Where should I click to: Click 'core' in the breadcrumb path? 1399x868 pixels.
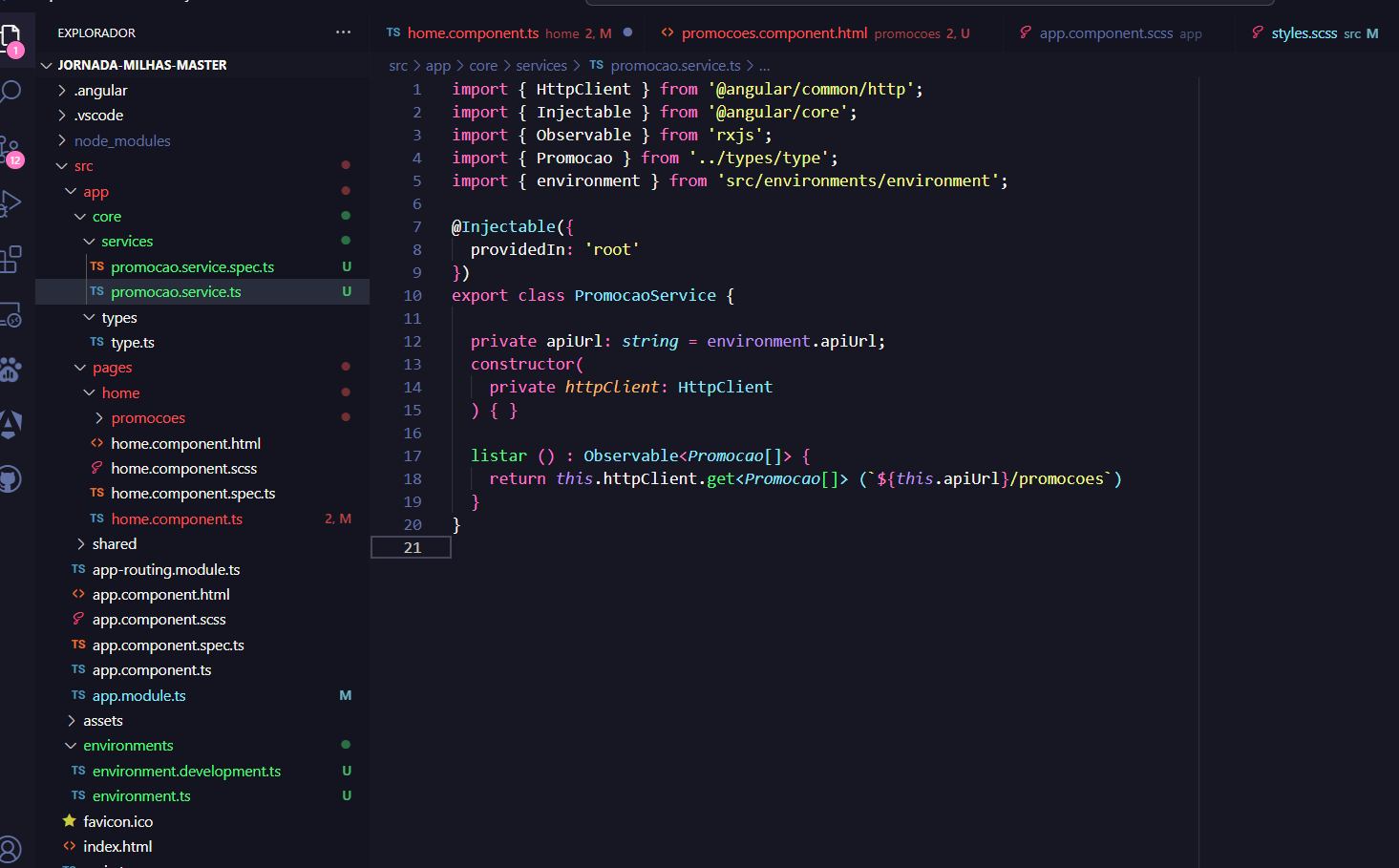coord(483,66)
